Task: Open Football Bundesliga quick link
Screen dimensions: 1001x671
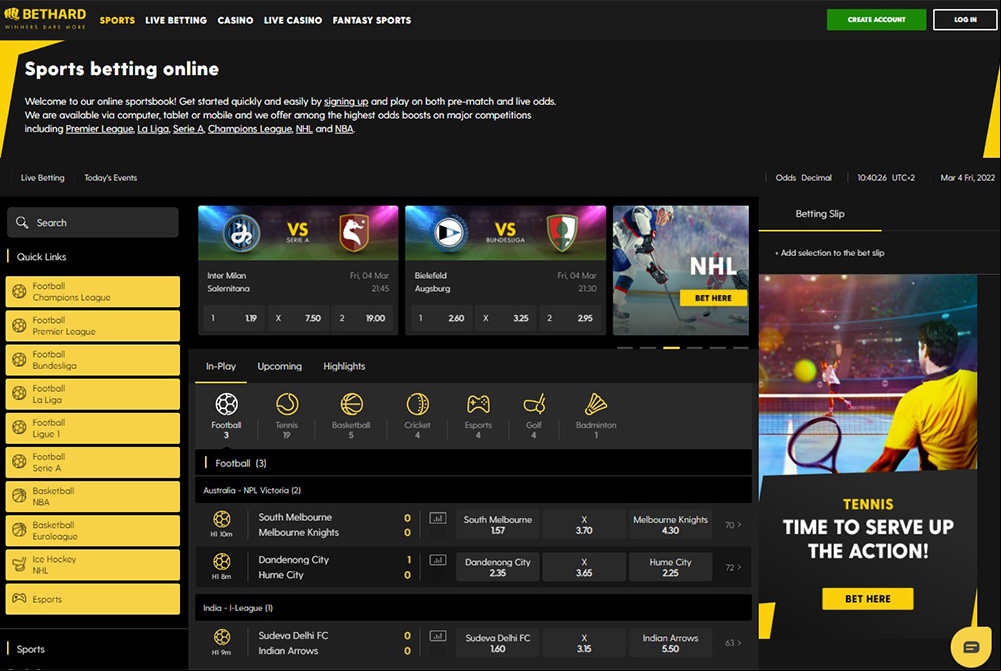Action: click(x=93, y=360)
